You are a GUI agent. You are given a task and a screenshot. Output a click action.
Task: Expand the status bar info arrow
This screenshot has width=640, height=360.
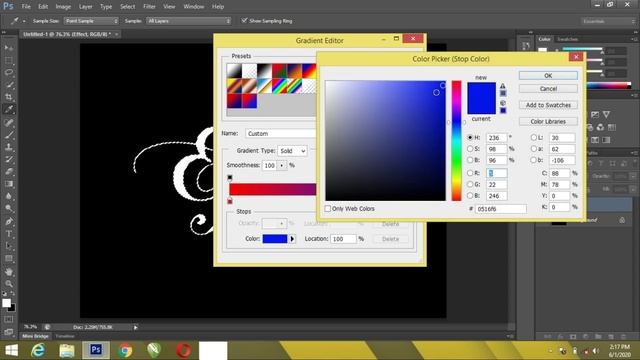click(x=136, y=327)
